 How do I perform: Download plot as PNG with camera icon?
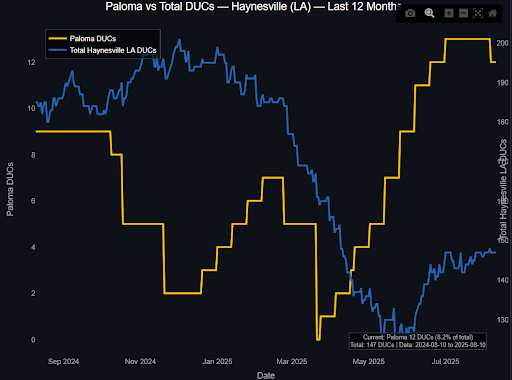[410, 13]
